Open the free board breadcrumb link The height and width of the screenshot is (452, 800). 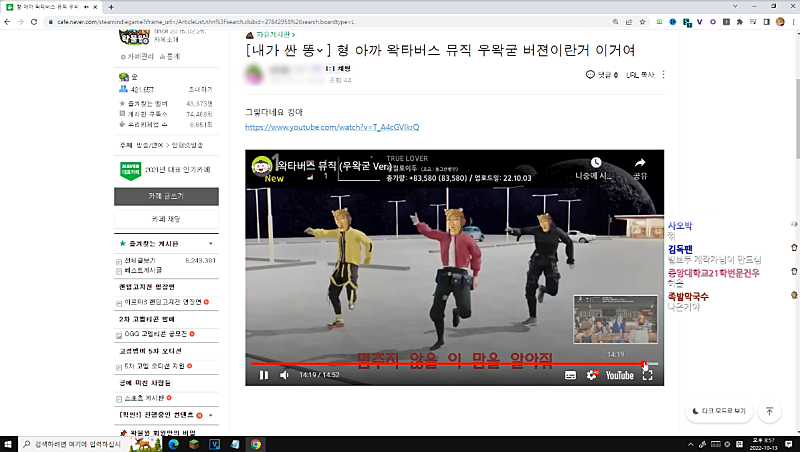(276, 35)
